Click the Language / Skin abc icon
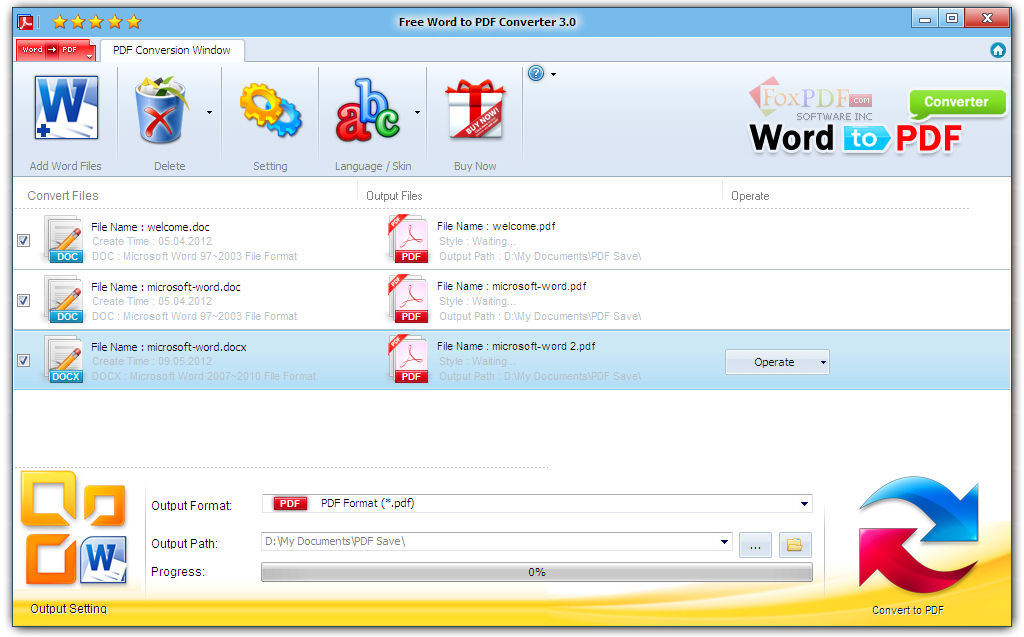This screenshot has width=1024, height=637. tap(367, 110)
